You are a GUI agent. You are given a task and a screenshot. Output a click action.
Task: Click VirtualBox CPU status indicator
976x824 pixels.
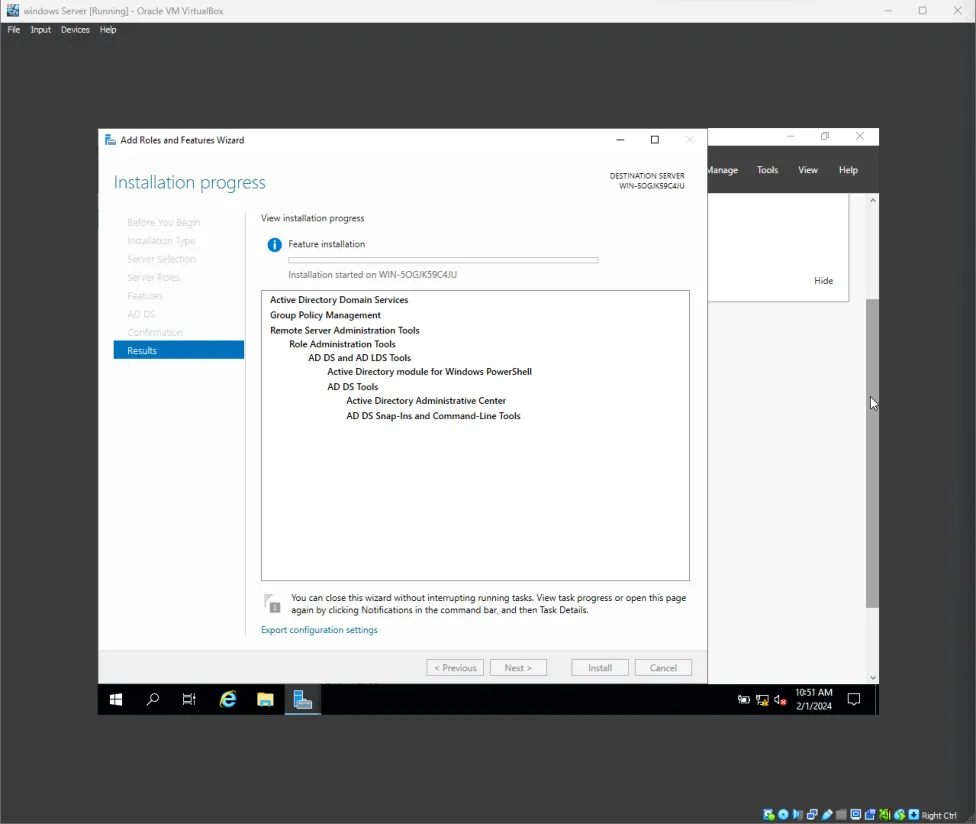click(x=884, y=815)
